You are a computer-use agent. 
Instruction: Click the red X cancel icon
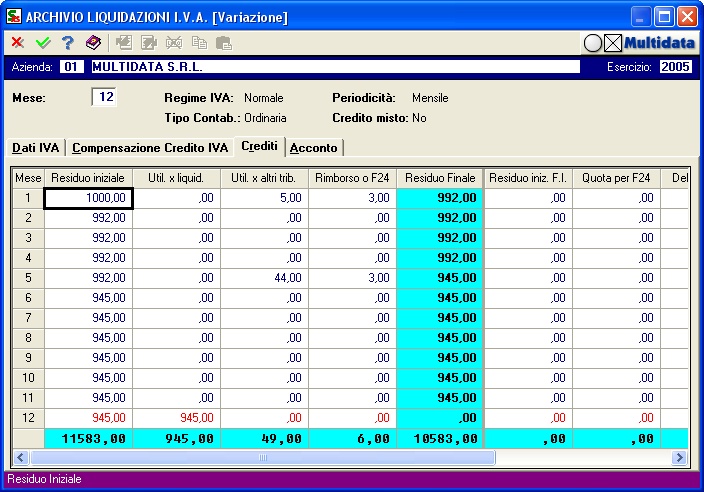tap(18, 43)
